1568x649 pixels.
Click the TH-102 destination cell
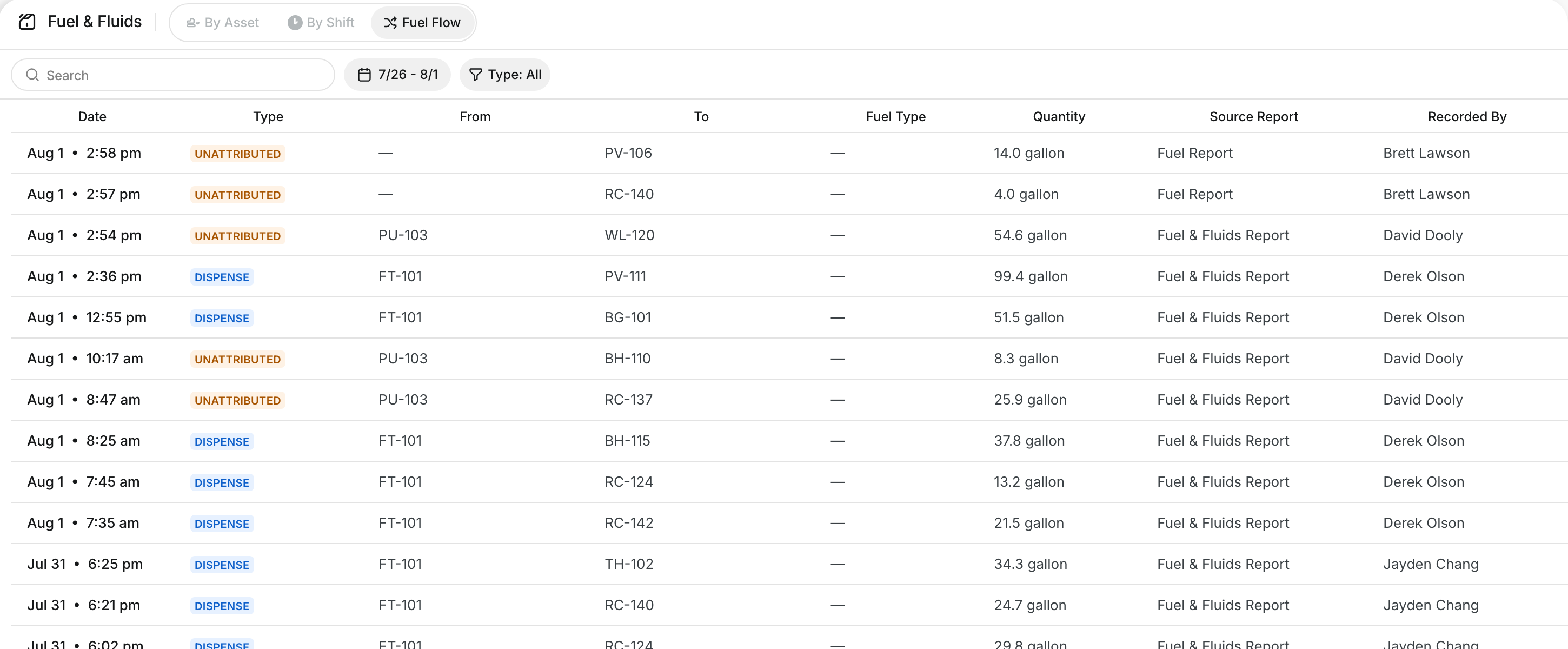628,565
